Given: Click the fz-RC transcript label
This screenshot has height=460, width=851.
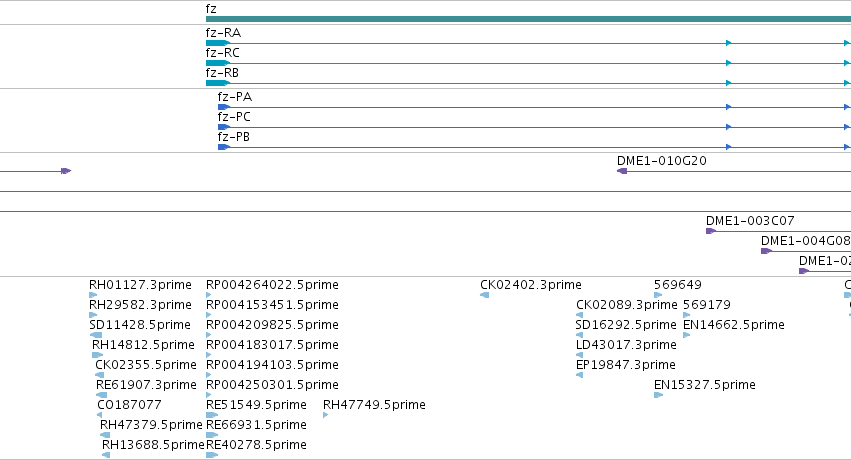Looking at the screenshot, I should click(x=223, y=53).
